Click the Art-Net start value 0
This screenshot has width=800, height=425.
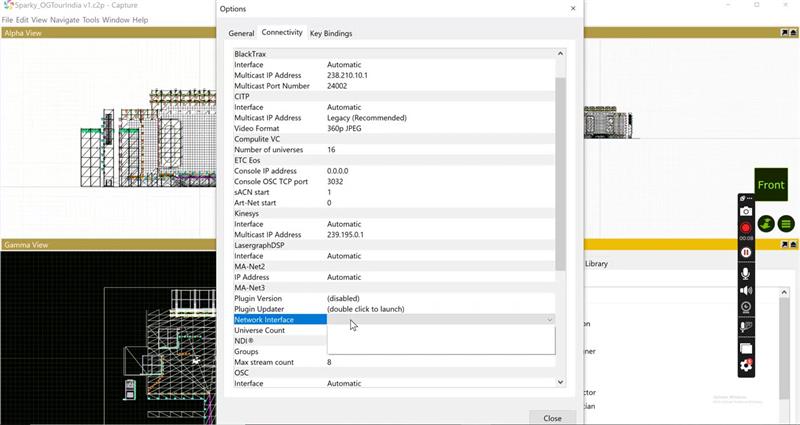pos(329,203)
